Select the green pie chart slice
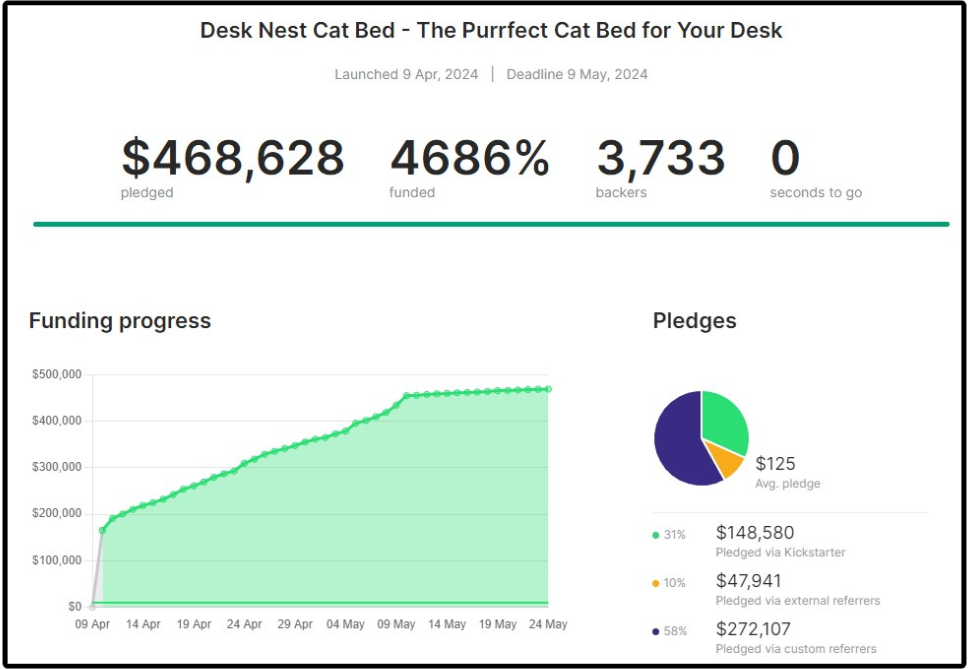The height and width of the screenshot is (669, 969). (x=724, y=420)
